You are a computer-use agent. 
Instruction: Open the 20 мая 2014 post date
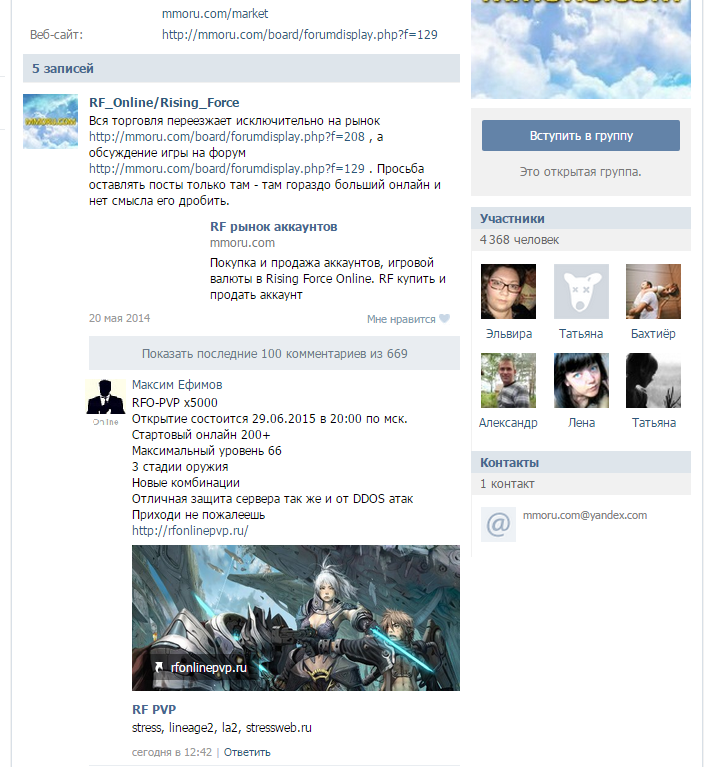click(x=119, y=318)
